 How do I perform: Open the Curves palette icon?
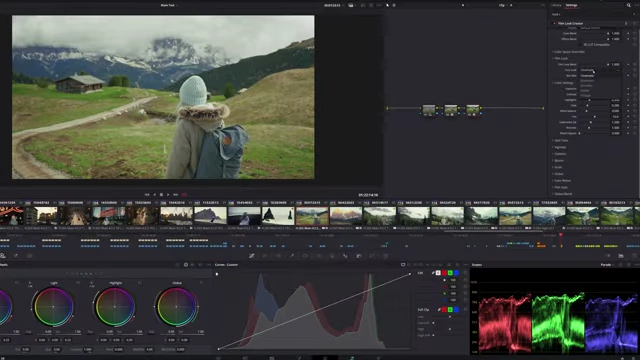[x=252, y=256]
